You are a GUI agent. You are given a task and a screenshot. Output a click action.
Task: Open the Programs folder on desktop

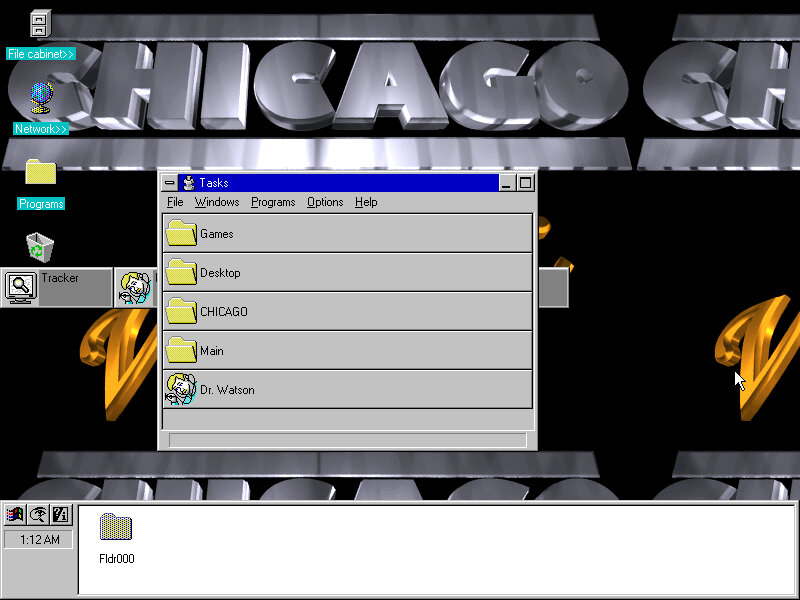point(40,172)
